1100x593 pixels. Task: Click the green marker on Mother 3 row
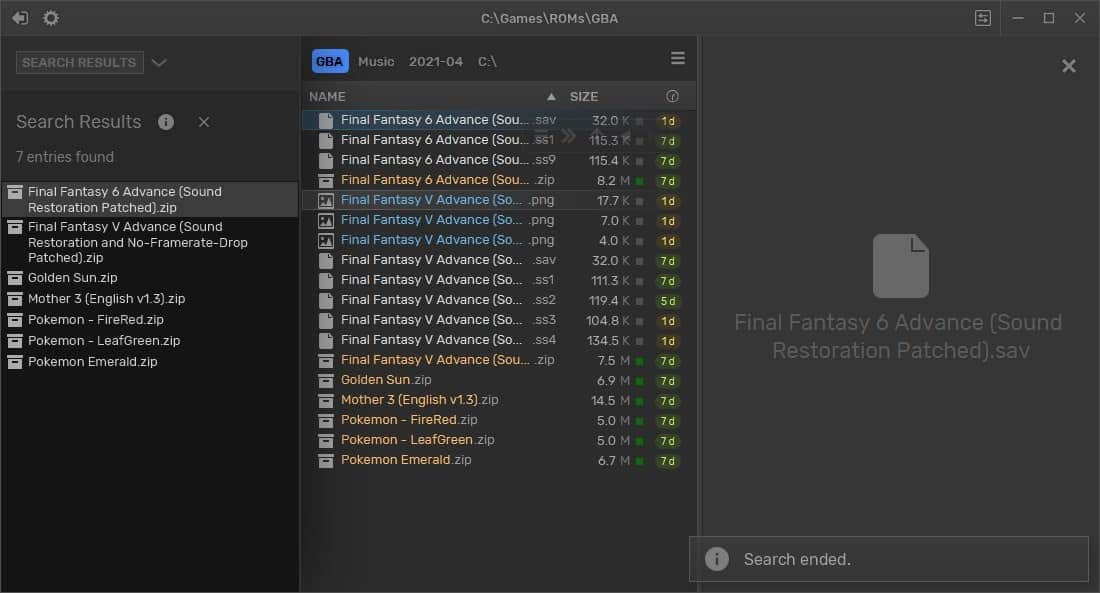pos(640,401)
